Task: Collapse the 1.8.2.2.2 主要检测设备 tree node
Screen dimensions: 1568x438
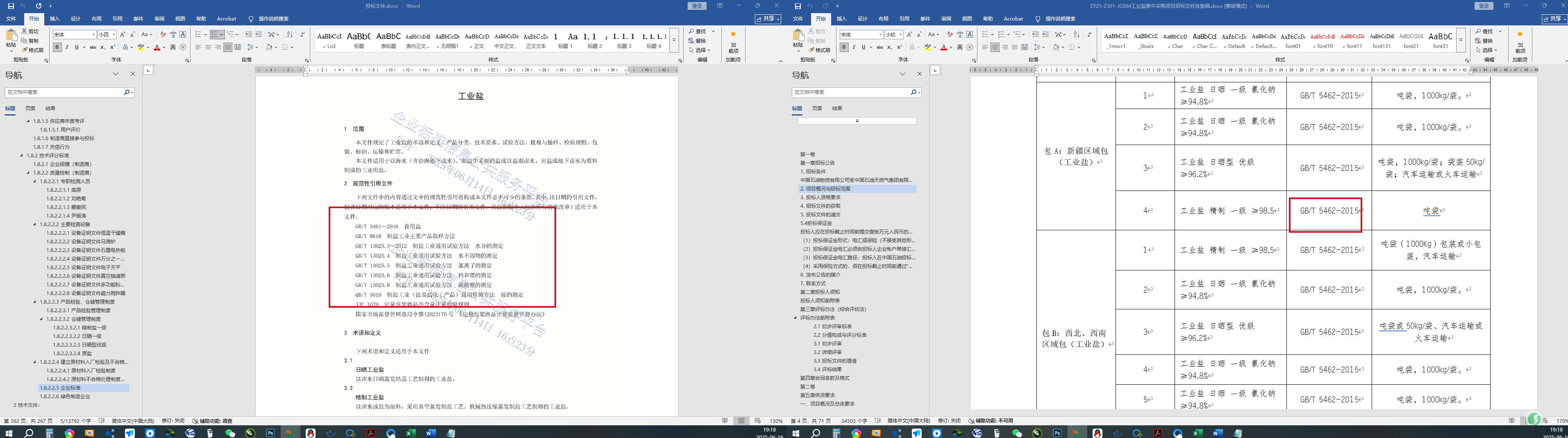Action: (x=35, y=225)
